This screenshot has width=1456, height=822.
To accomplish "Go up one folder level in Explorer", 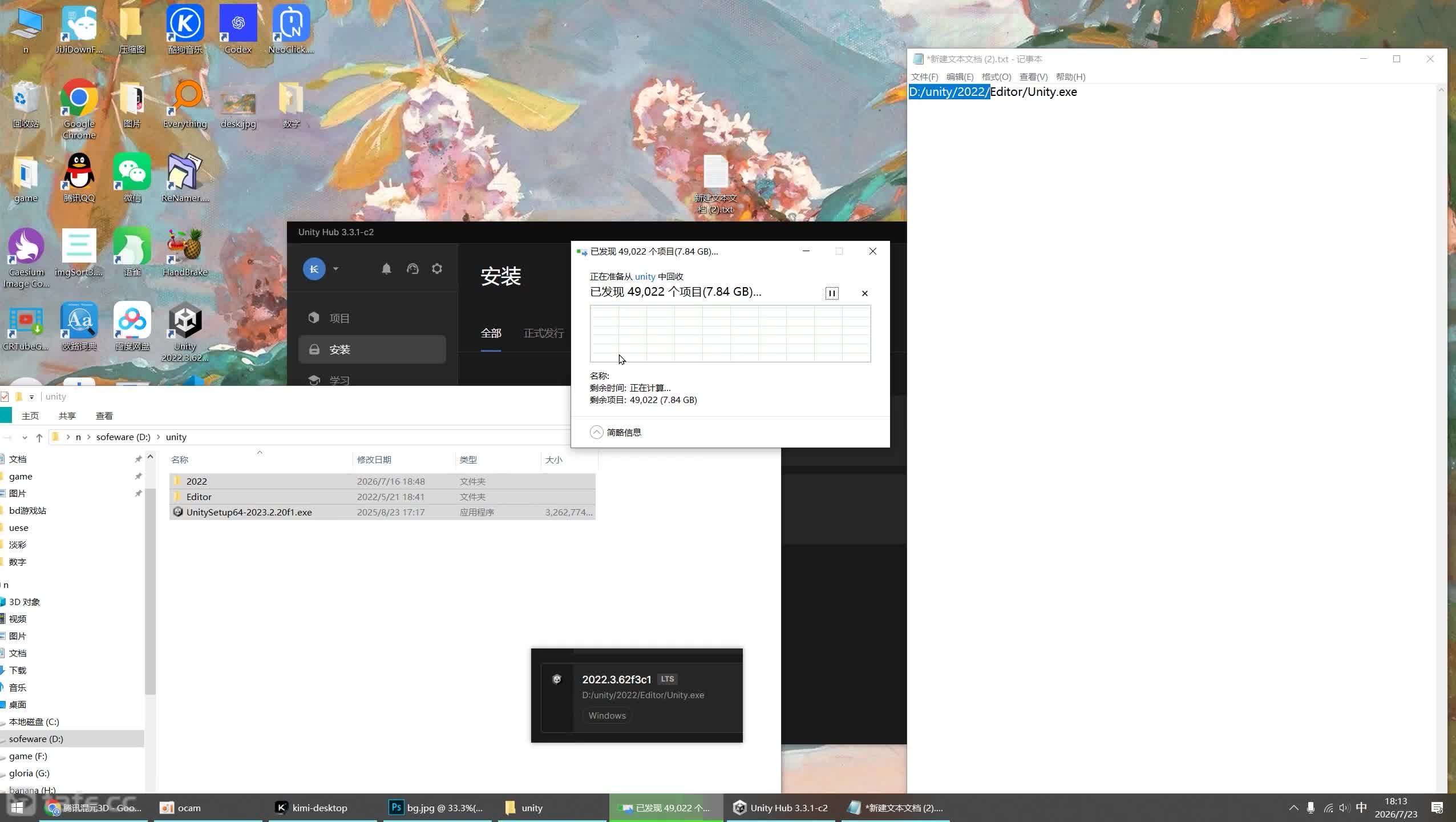I will click(x=39, y=437).
